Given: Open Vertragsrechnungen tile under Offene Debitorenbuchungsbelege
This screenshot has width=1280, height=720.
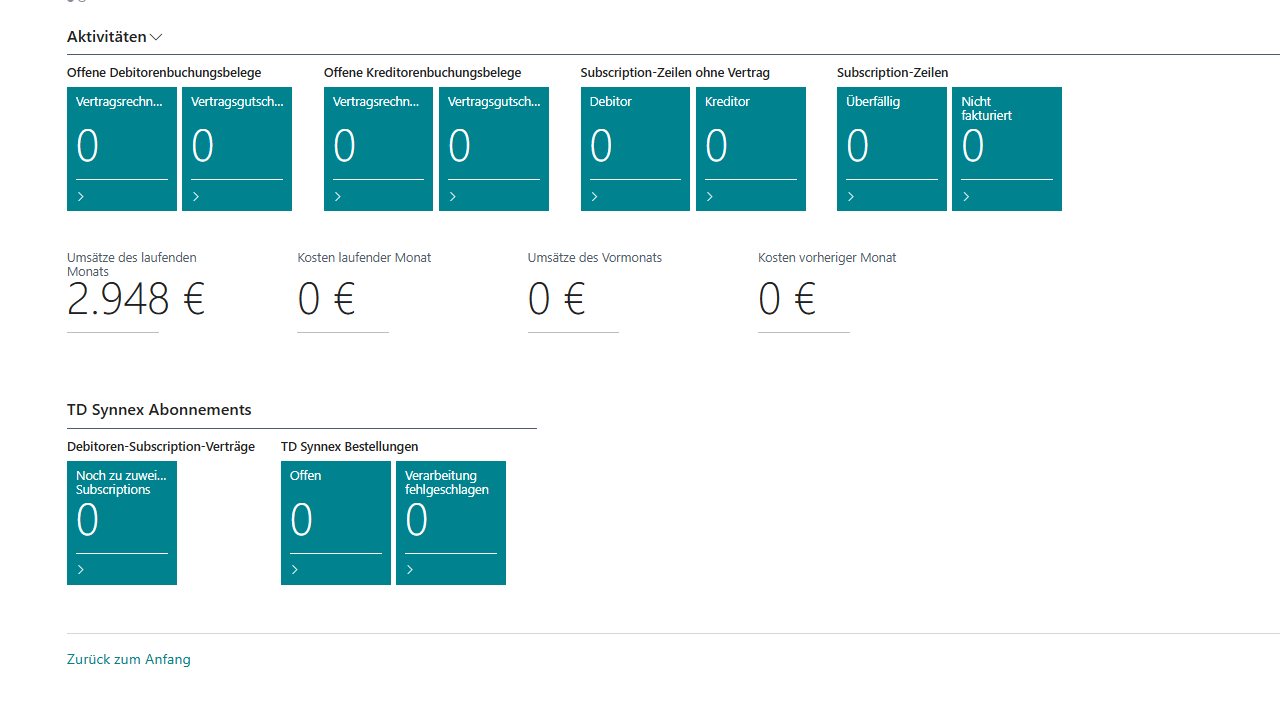Looking at the screenshot, I should [122, 148].
